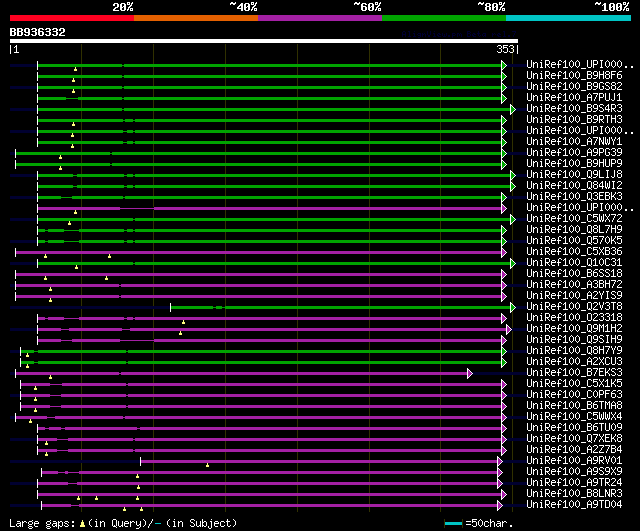The height and width of the screenshot is (531, 640).
Task: Click the yellow gap marker on the A9RV01 row
Action: point(207,464)
